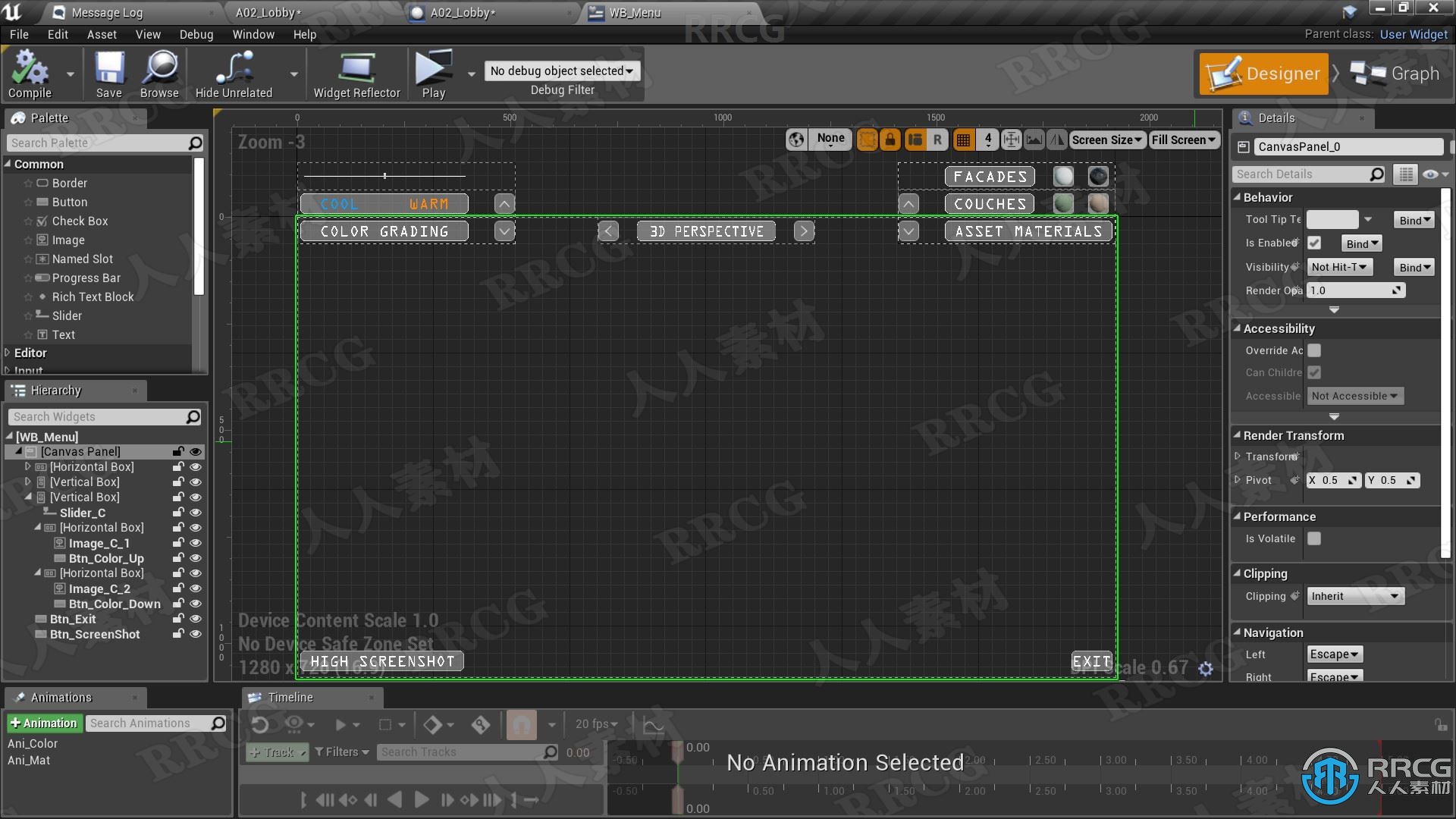This screenshot has height=819, width=1456.
Task: Open the Asset menu
Action: (102, 34)
